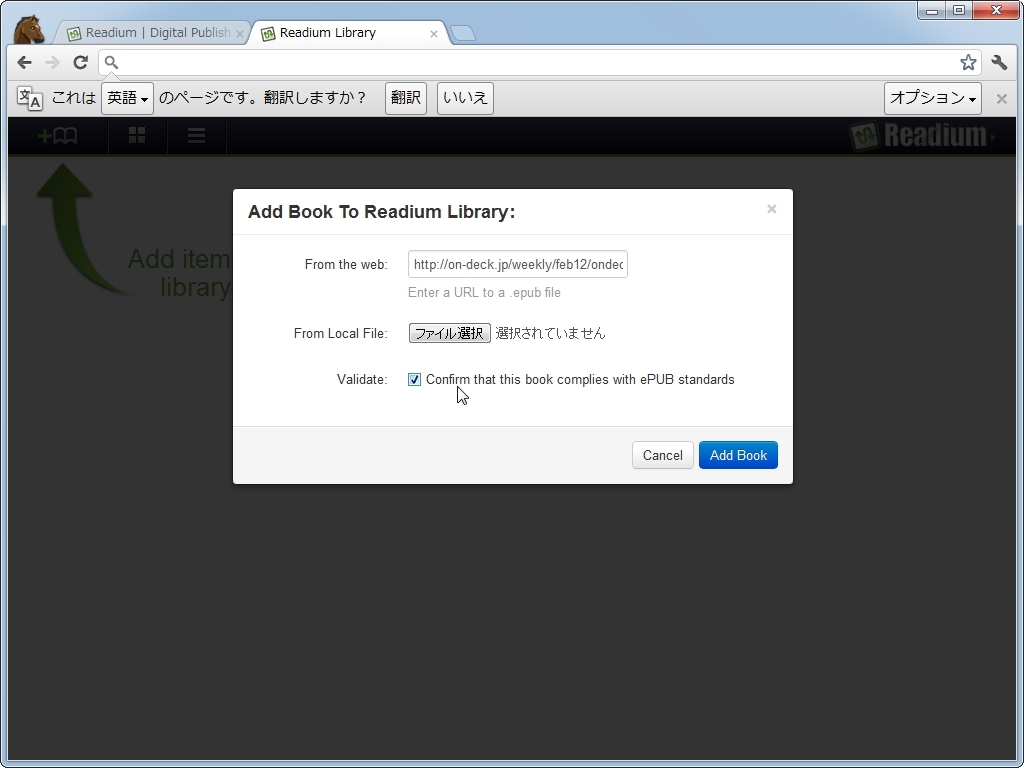1024x768 pixels.
Task: Open the browser wrench settings menu
Action: point(999,63)
